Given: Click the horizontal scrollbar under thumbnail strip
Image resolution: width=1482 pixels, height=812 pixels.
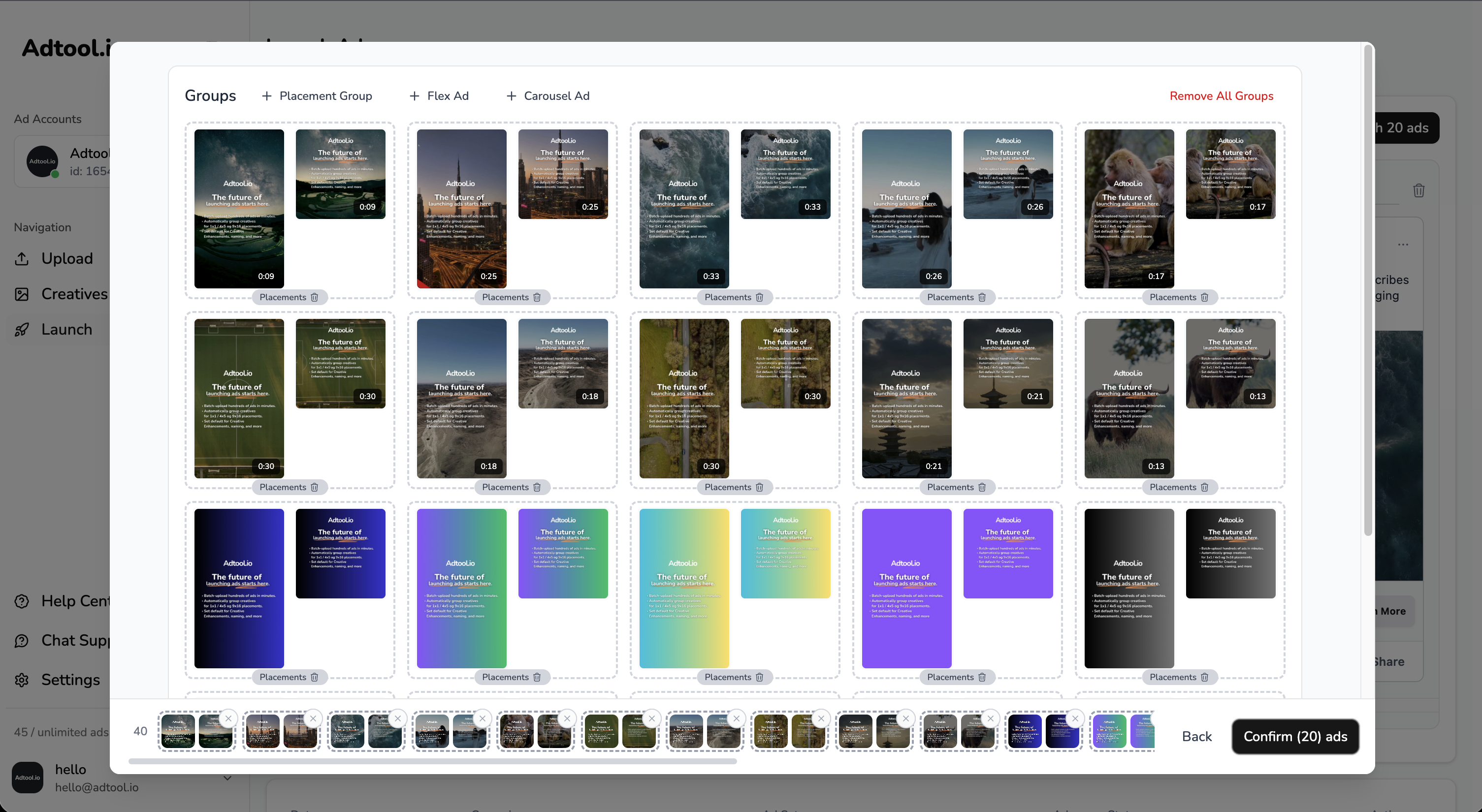Looking at the screenshot, I should click(432, 761).
